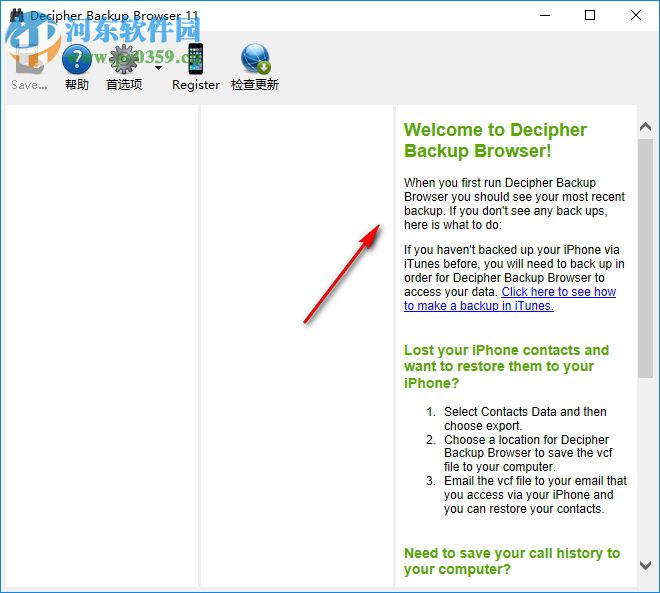Click 'Need to save your call history' heading
Viewport: 660px width, 593px height.
[512, 561]
